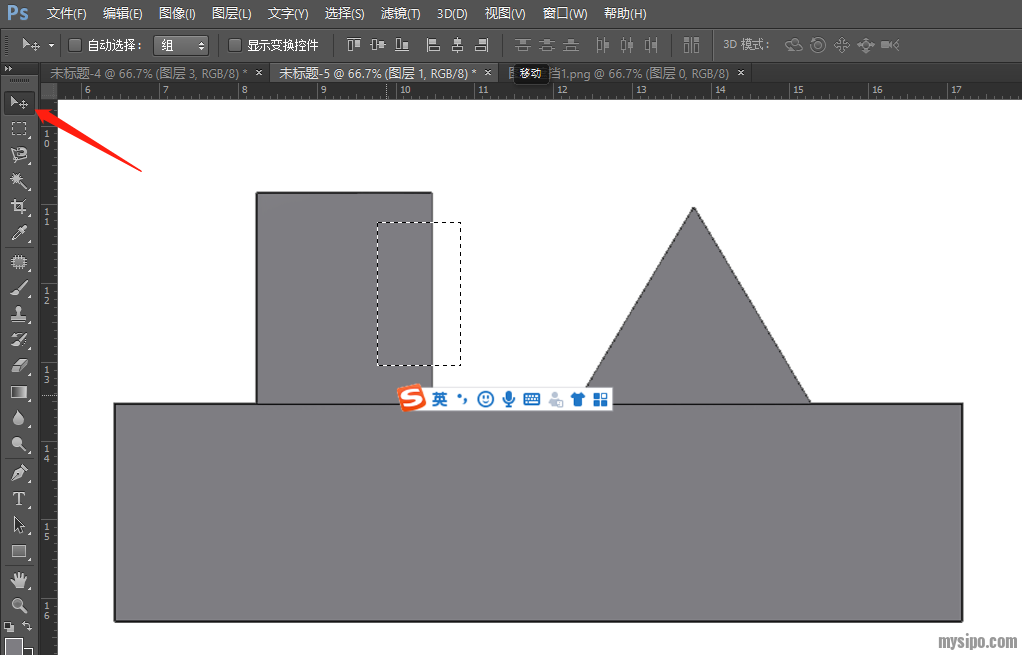Activate the Horizontal Type tool
This screenshot has width=1022, height=655.
coord(19,498)
